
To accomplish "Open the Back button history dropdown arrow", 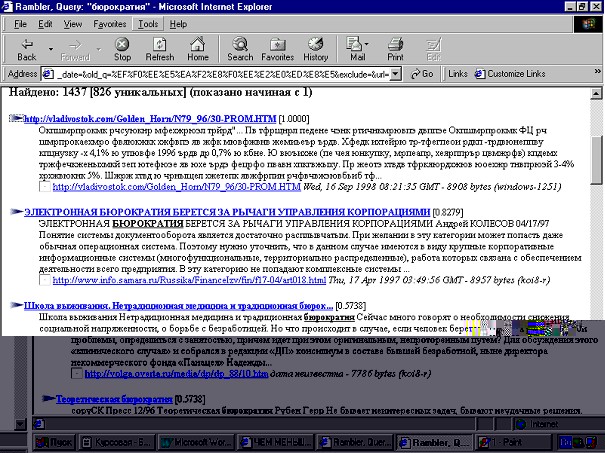I will click(51, 49).
